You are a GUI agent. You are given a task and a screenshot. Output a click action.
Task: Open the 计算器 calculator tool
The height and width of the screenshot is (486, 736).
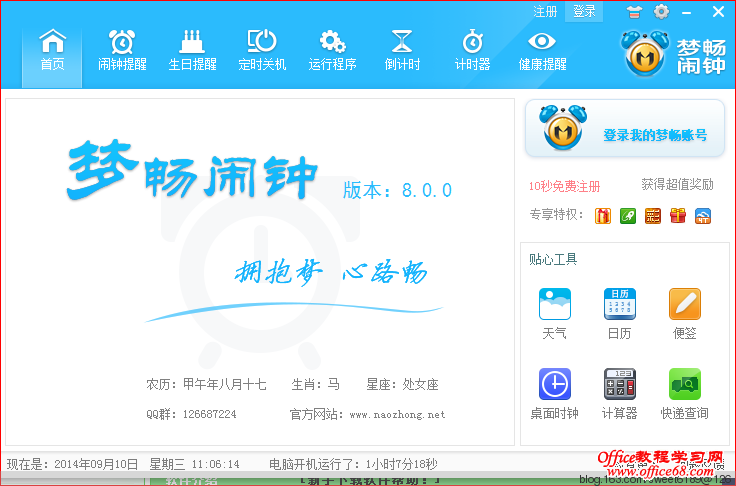619,393
